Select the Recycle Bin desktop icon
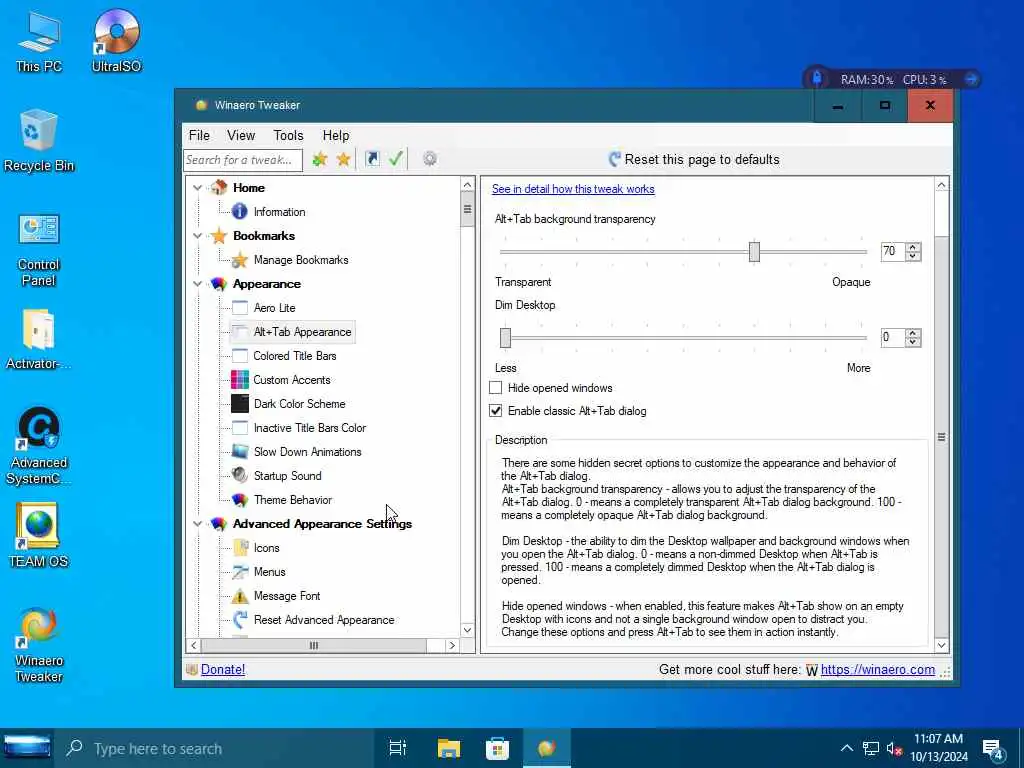 coord(39,140)
